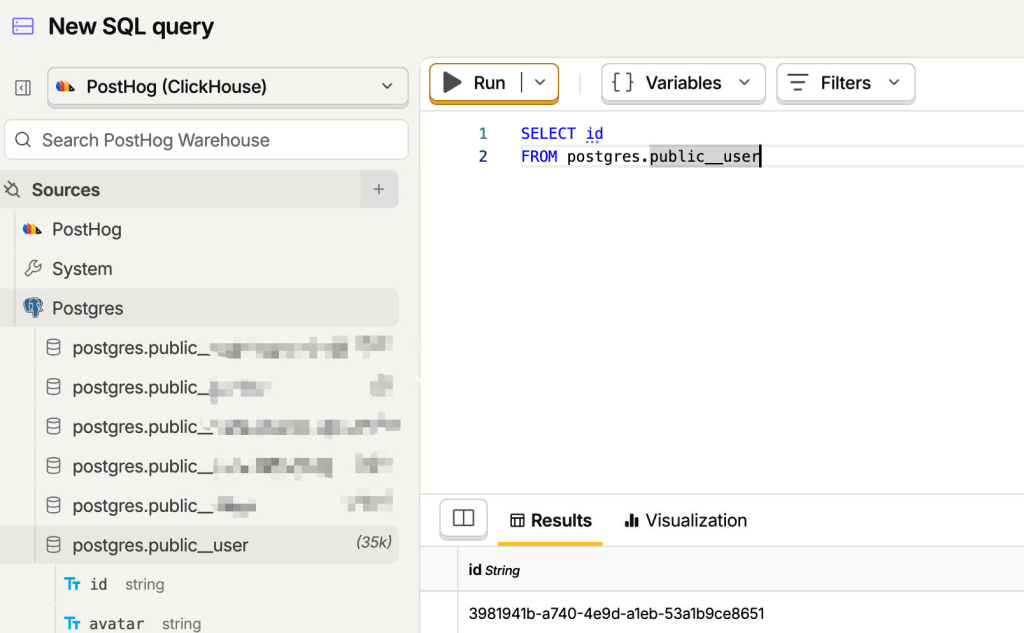Screen dimensions: 1024x633
Task: Add a new source with the plus button
Action: (379, 189)
